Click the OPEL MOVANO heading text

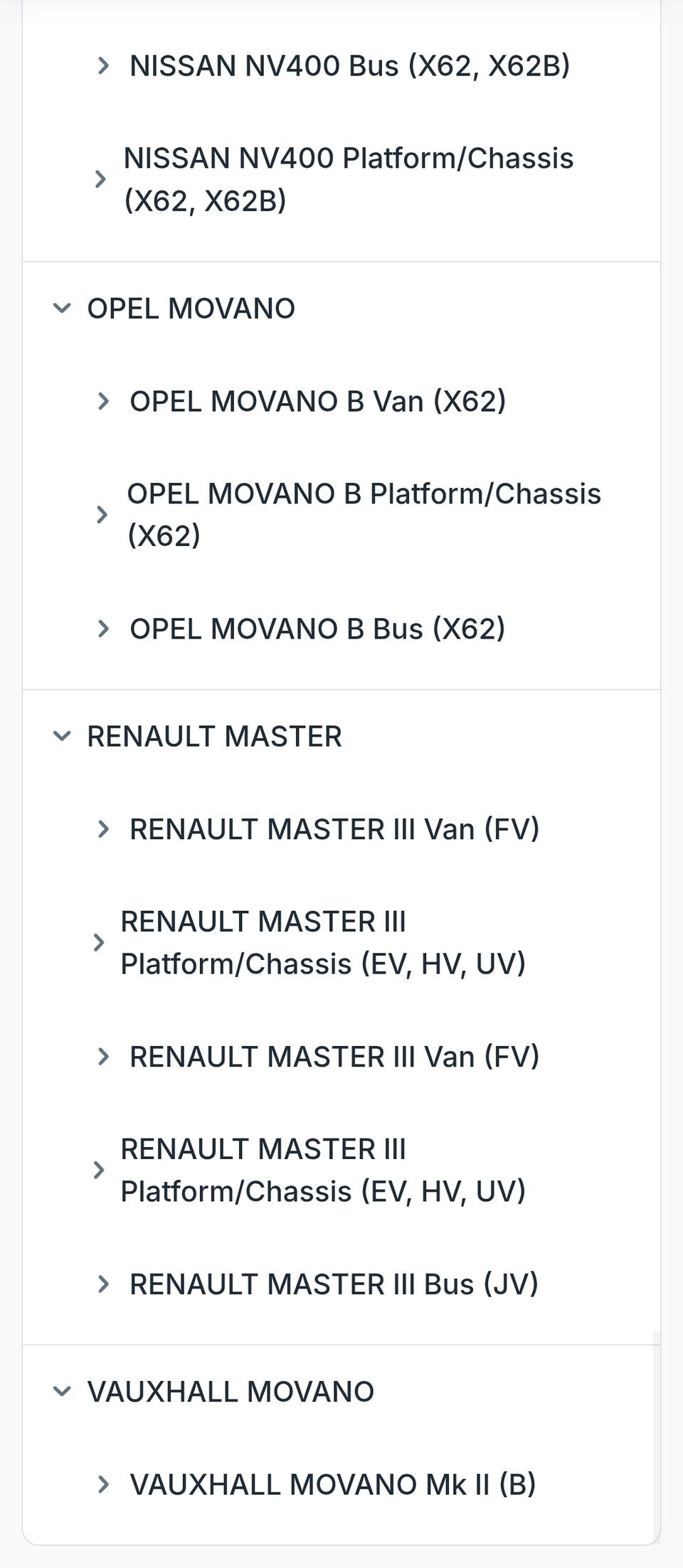(191, 309)
